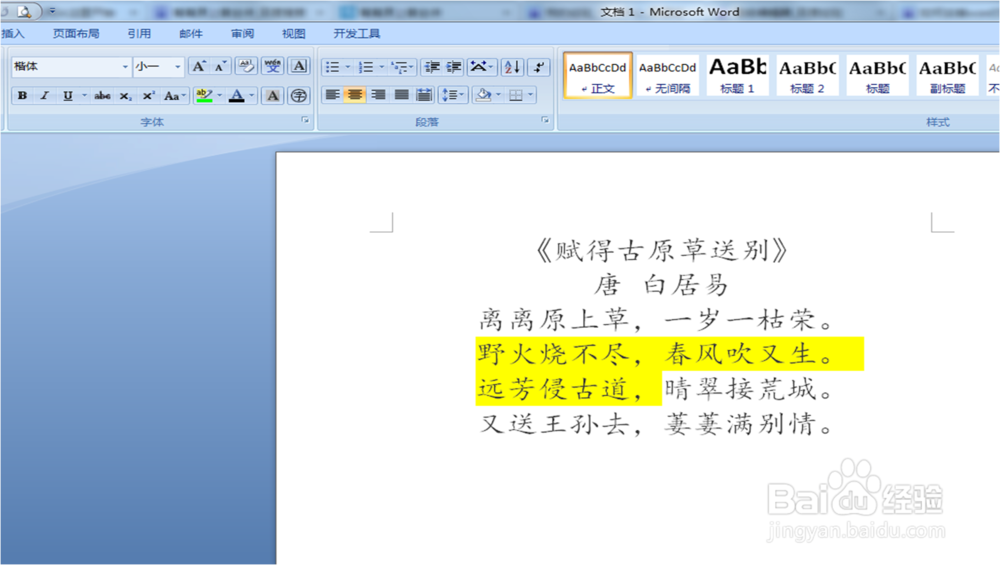
Task: Click the poem title 《赋得古原草送别》
Action: [x=663, y=251]
